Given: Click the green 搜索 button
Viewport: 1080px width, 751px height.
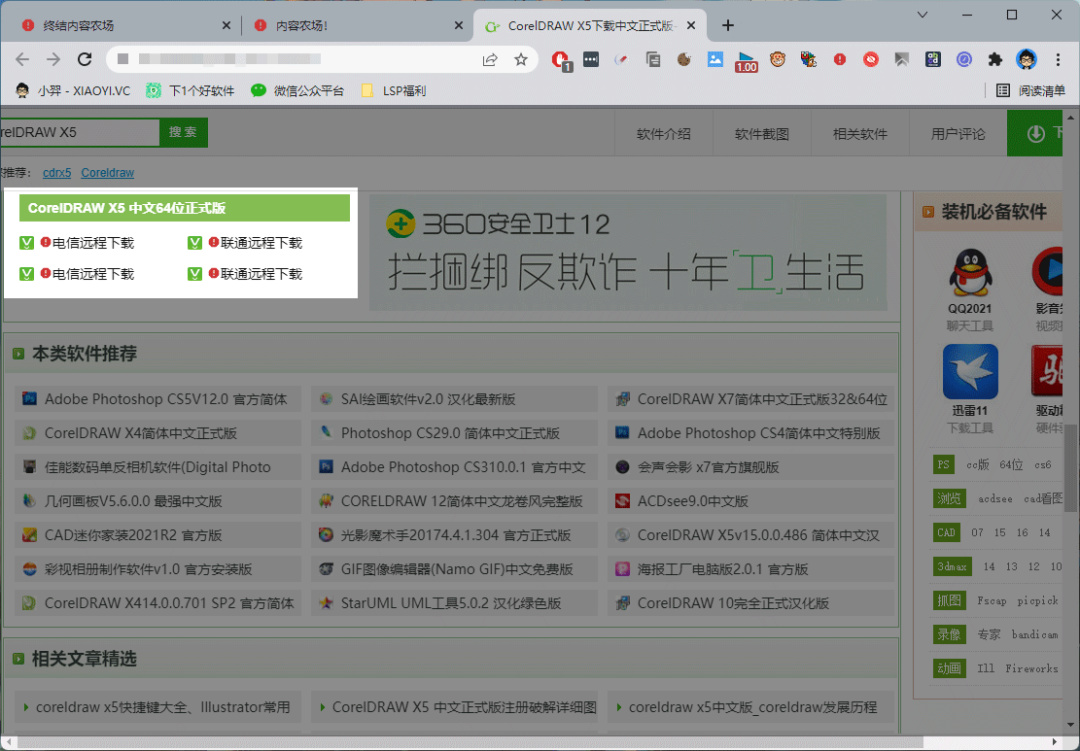Looking at the screenshot, I should pos(183,132).
